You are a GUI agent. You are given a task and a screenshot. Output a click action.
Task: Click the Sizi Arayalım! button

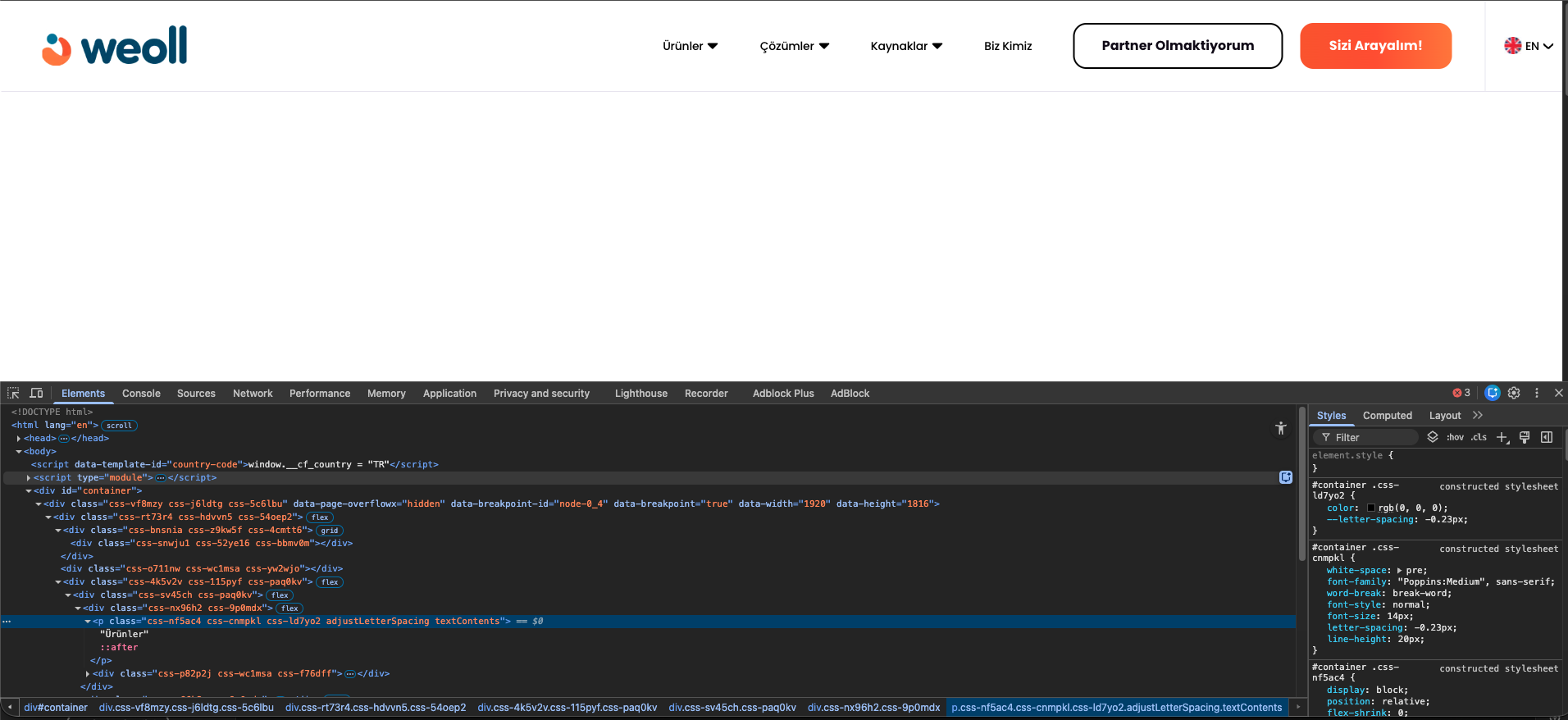pos(1375,46)
